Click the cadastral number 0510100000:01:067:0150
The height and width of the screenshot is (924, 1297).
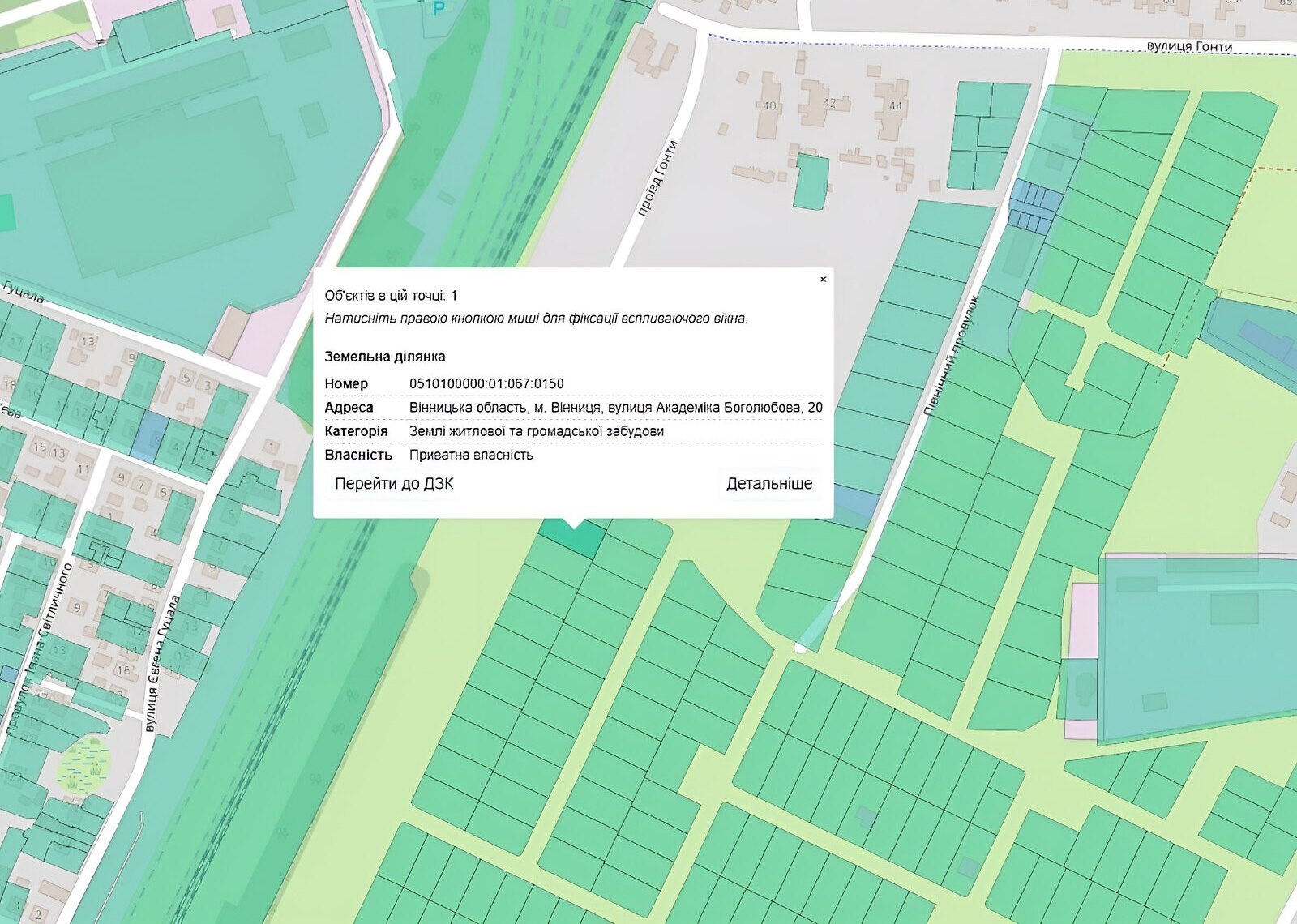coord(486,384)
